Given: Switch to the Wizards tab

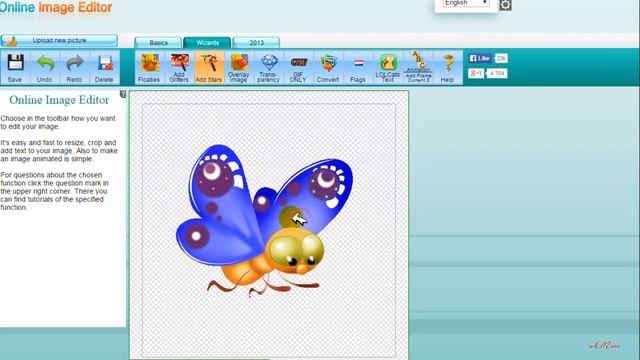Looking at the screenshot, I should pyautogui.click(x=207, y=43).
